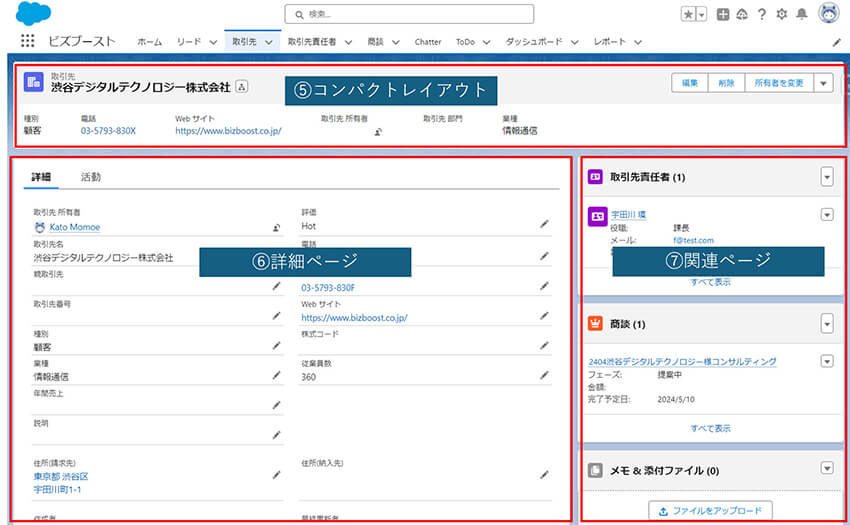Open the global actions plus icon
This screenshot has width=850, height=525.
point(723,15)
